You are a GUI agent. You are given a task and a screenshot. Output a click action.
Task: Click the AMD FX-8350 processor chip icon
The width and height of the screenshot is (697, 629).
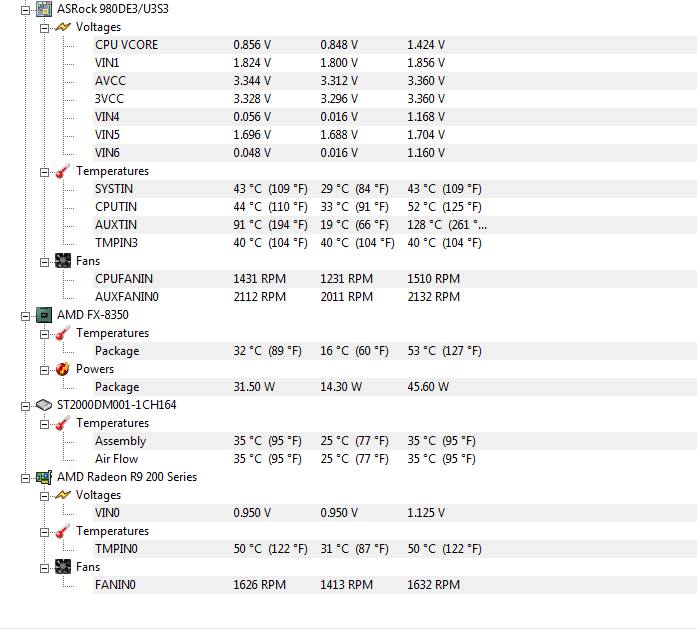pos(44,315)
